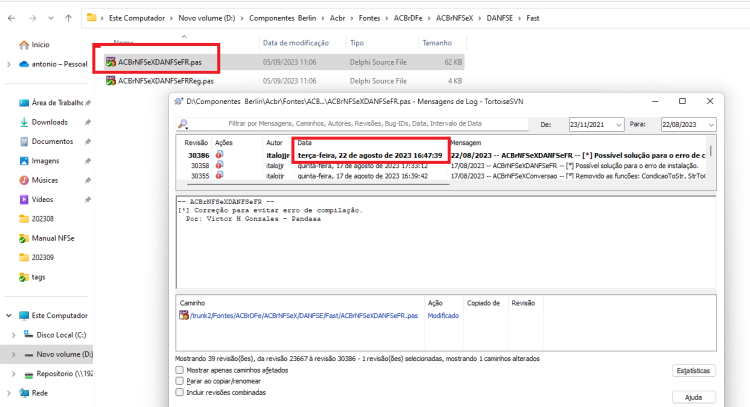
Task: Click the OneDrive cloud icon
Action: (x=24, y=64)
